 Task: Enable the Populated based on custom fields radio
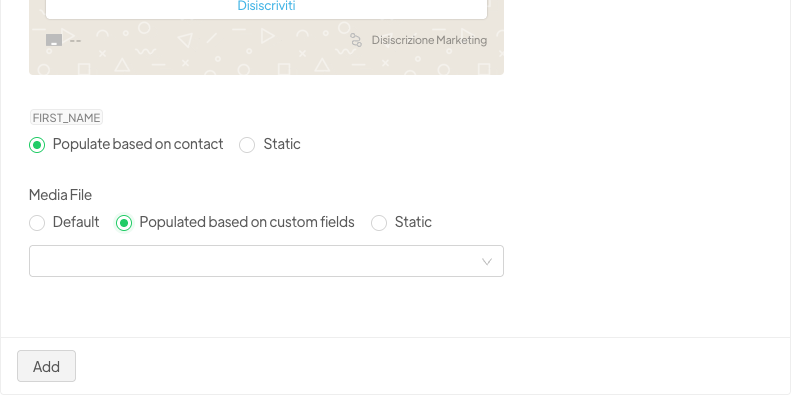124,223
